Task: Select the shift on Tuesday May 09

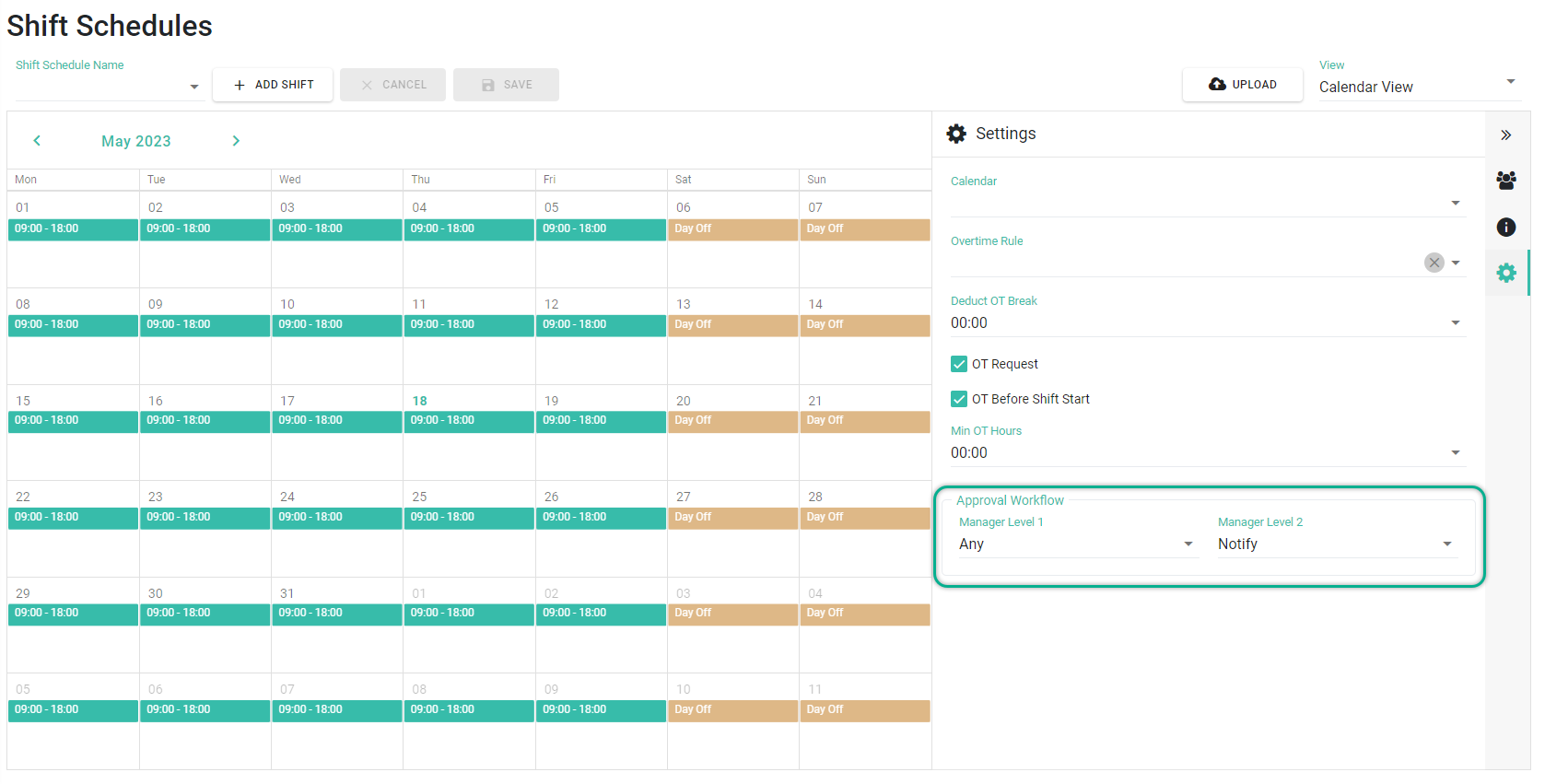Action: (x=205, y=325)
